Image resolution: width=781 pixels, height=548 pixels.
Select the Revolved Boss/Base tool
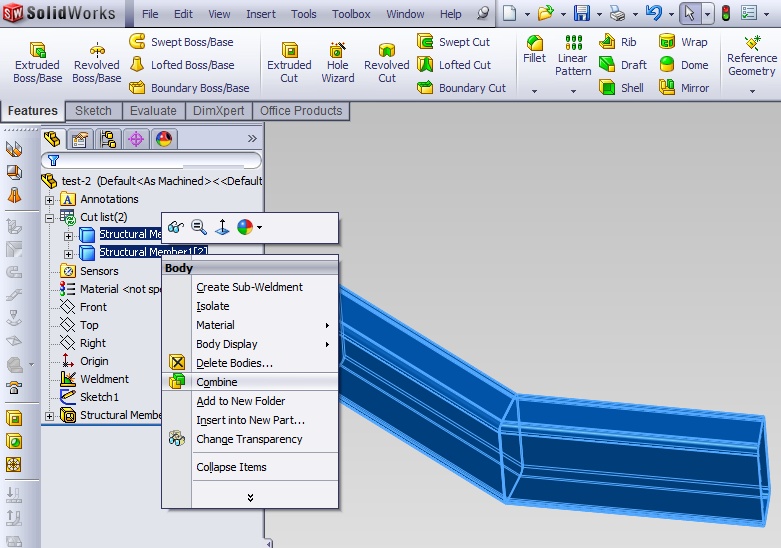click(97, 62)
